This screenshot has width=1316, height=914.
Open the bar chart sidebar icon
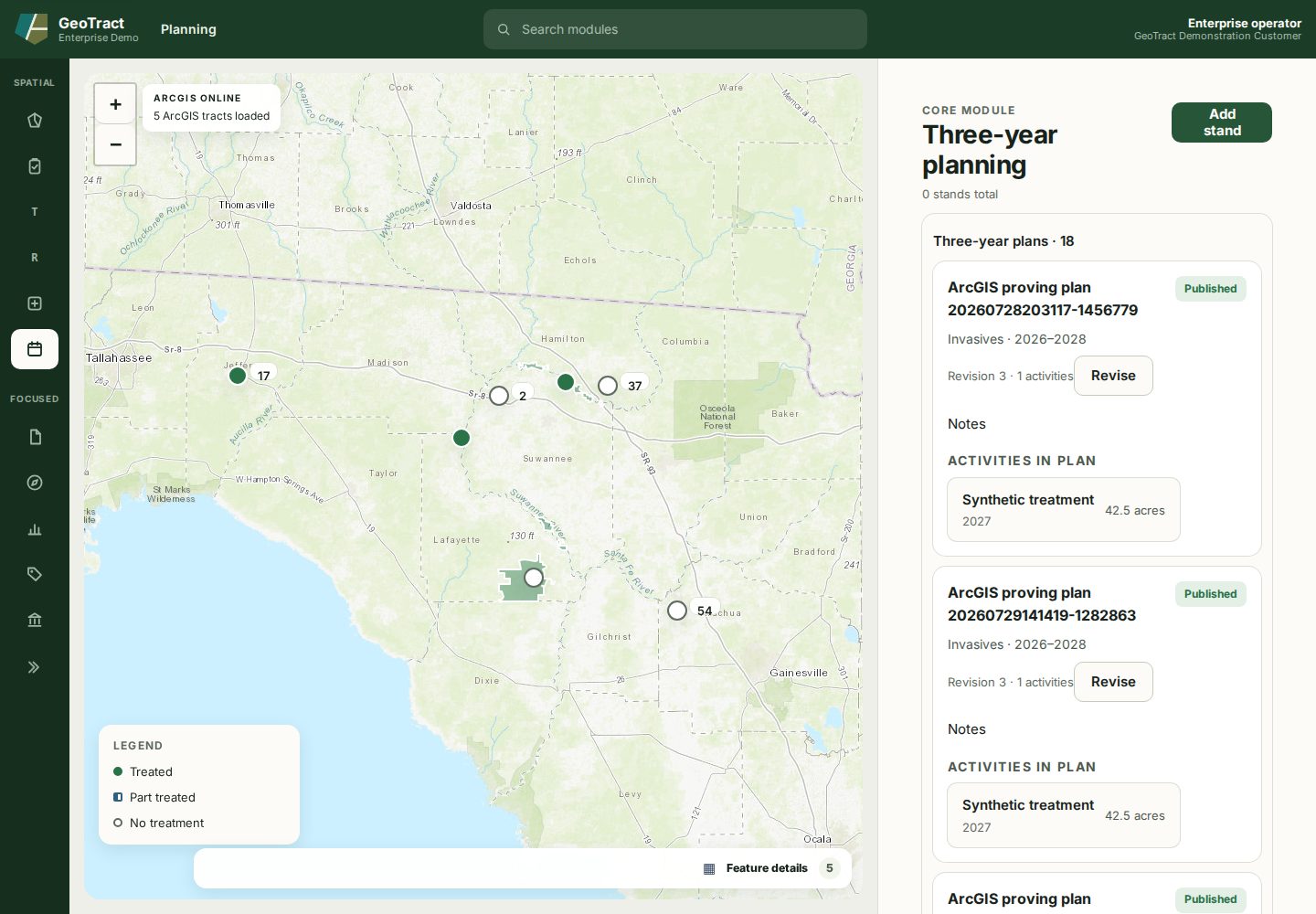[35, 528]
